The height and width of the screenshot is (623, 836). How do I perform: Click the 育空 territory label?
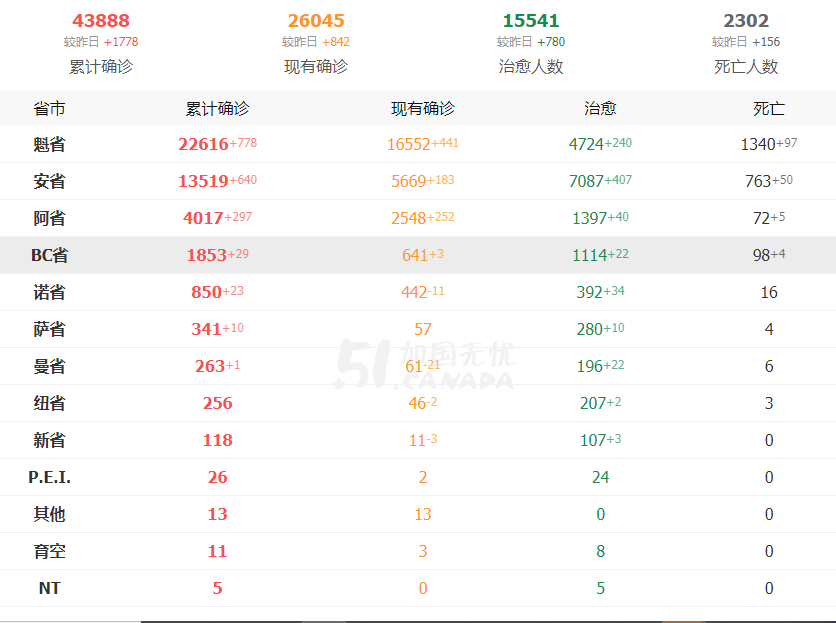point(49,551)
